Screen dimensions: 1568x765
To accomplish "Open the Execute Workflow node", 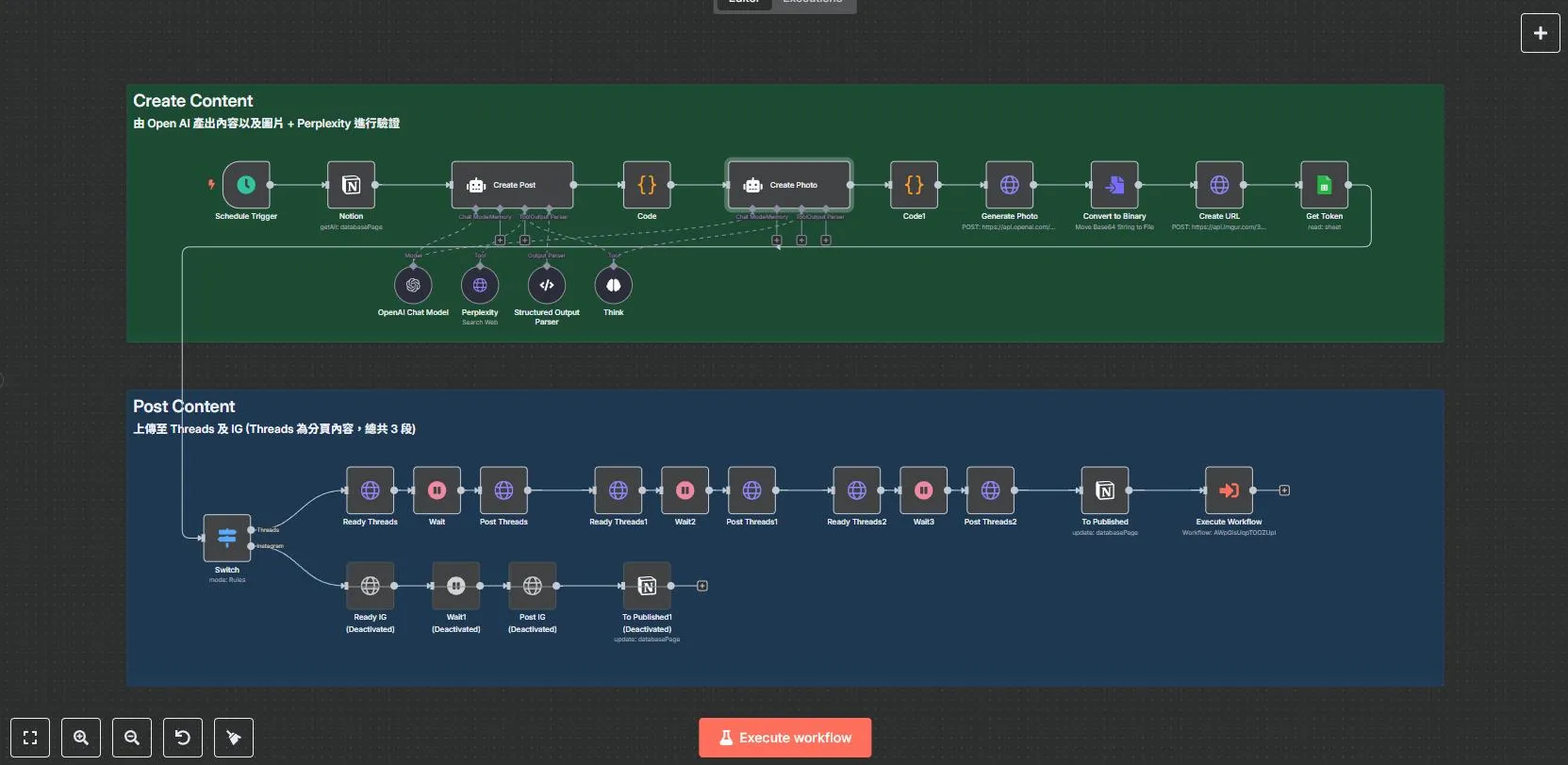I will pos(1229,491).
